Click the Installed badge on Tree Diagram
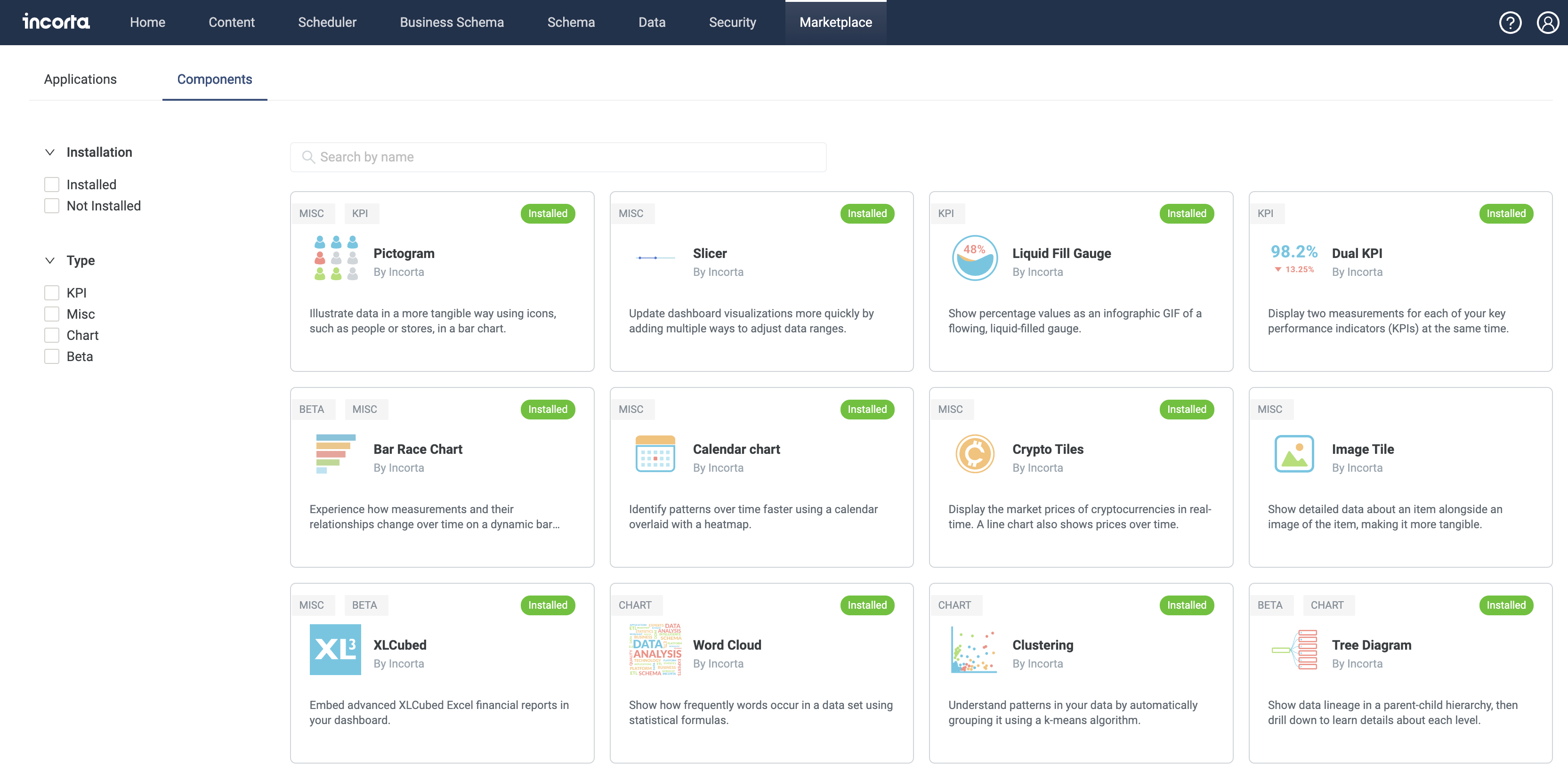This screenshot has width=1568, height=773. [1506, 605]
